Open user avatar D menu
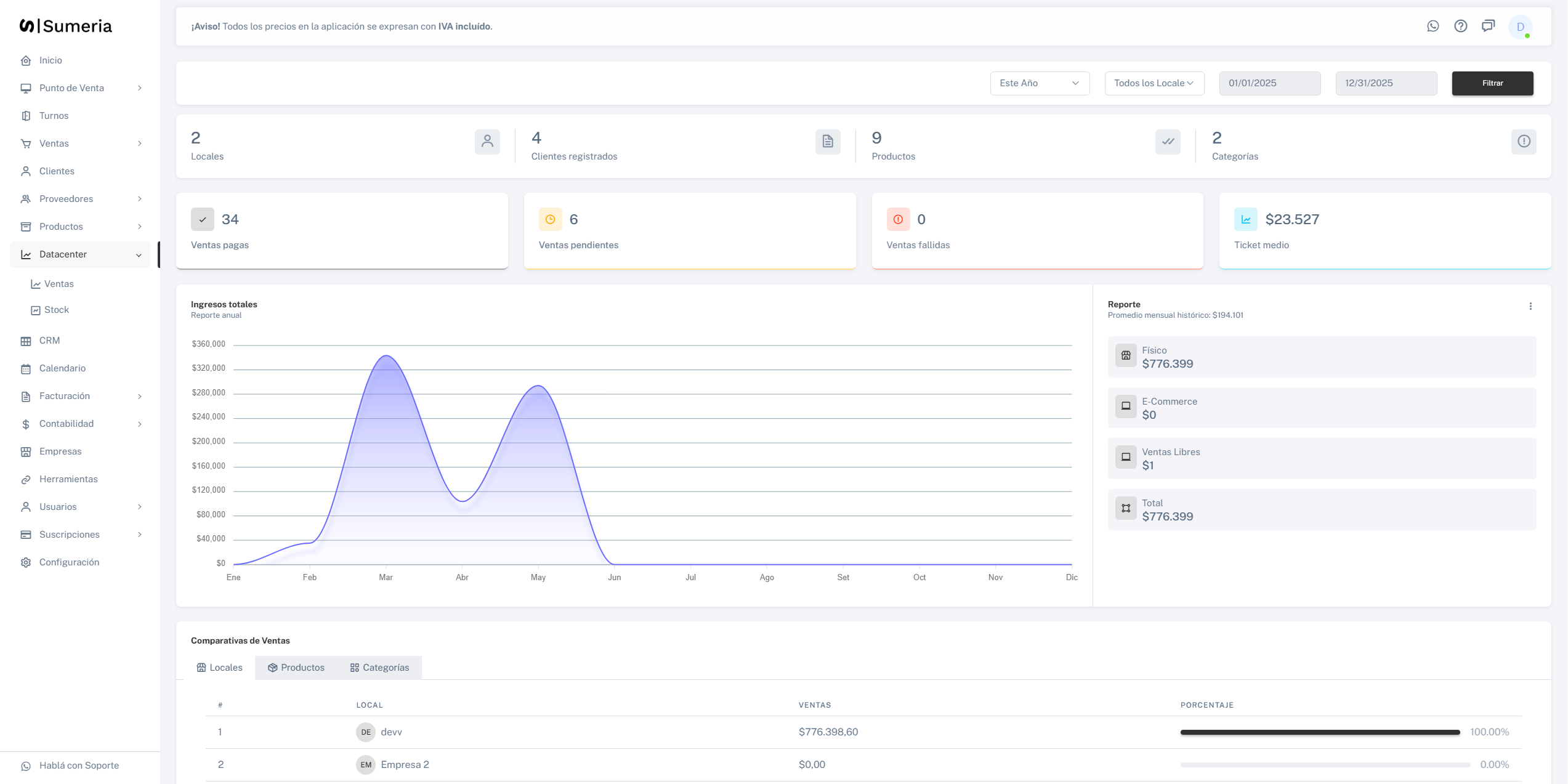The height and width of the screenshot is (784, 1568). (1520, 27)
